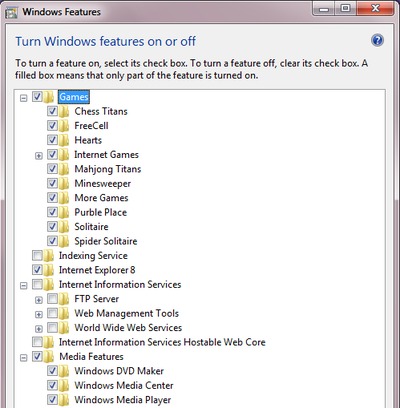The image size is (400, 408).
Task: Click the folder icon beside Windows Media Player
Action: pyautogui.click(x=64, y=400)
